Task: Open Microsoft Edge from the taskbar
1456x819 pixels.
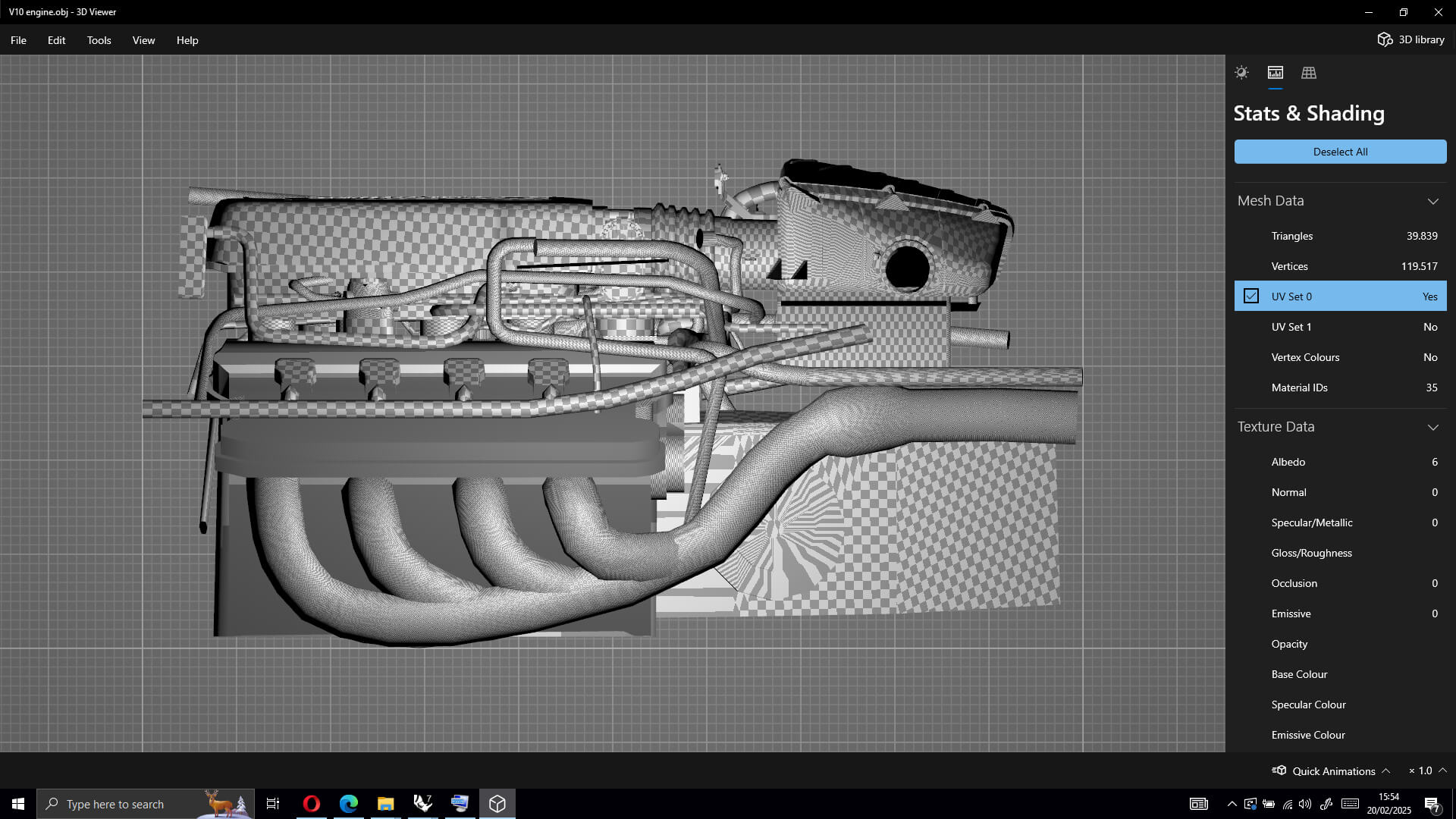Action: coord(348,804)
